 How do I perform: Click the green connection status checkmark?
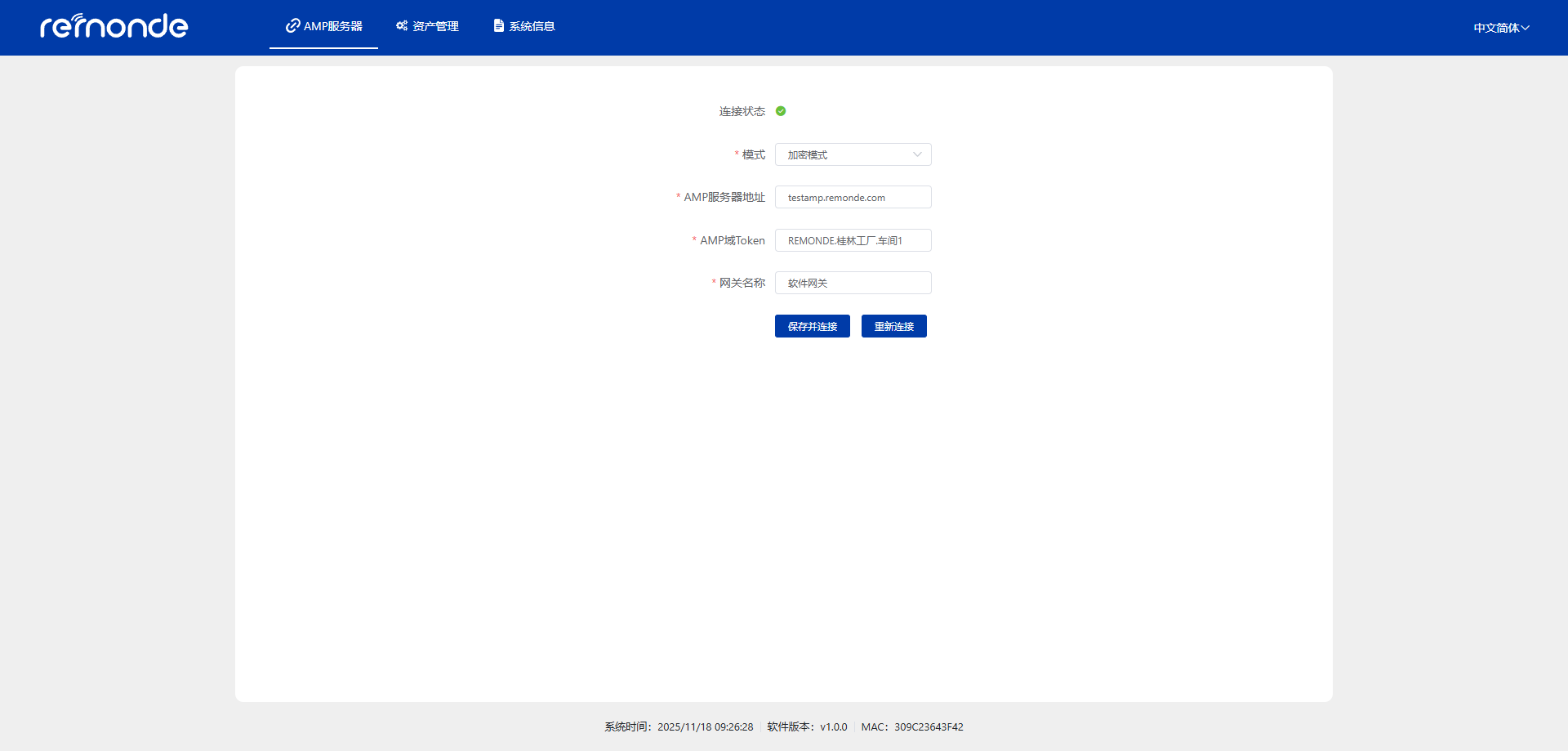(781, 111)
